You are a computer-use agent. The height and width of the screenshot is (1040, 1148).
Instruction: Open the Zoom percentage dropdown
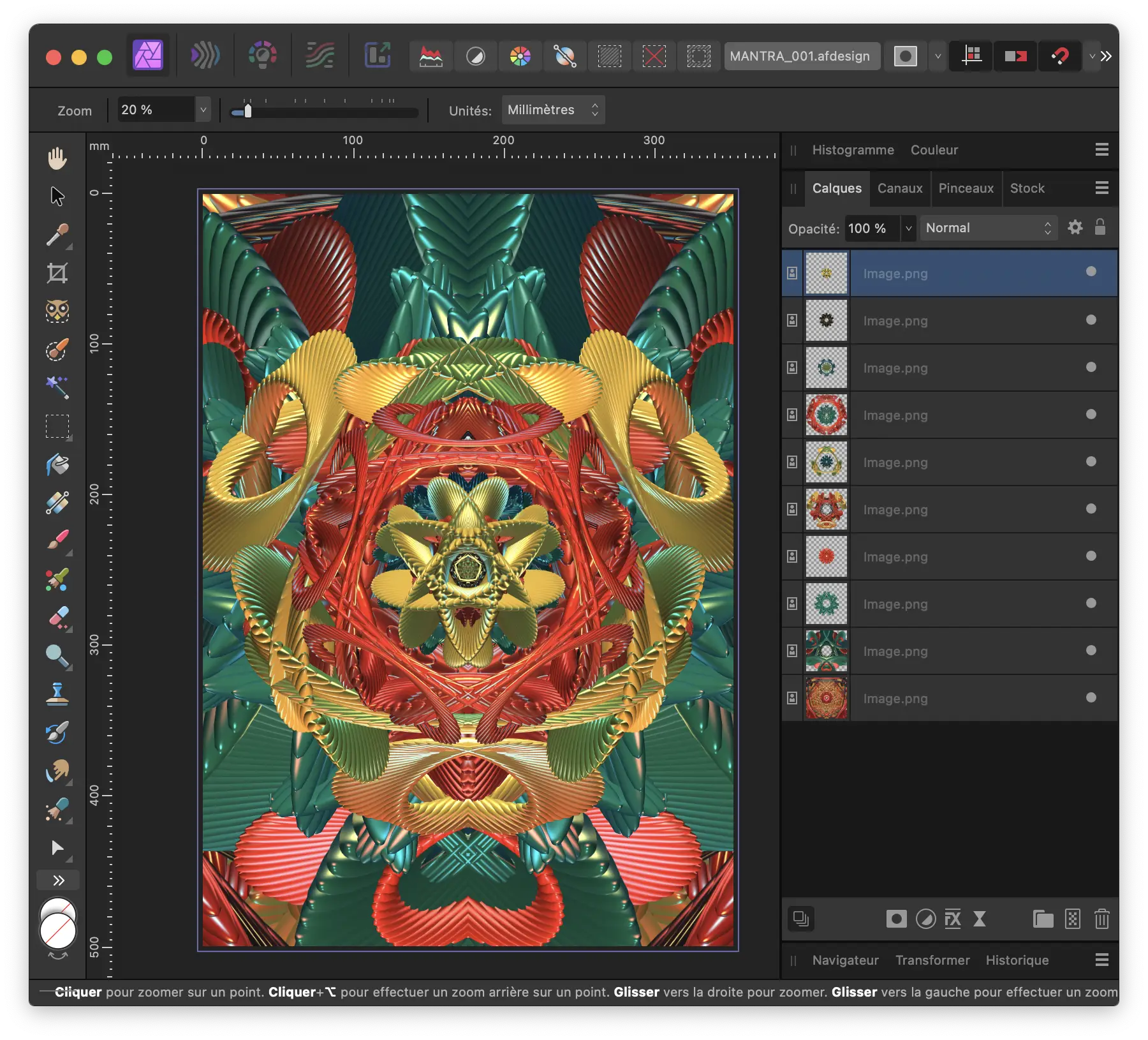point(203,110)
